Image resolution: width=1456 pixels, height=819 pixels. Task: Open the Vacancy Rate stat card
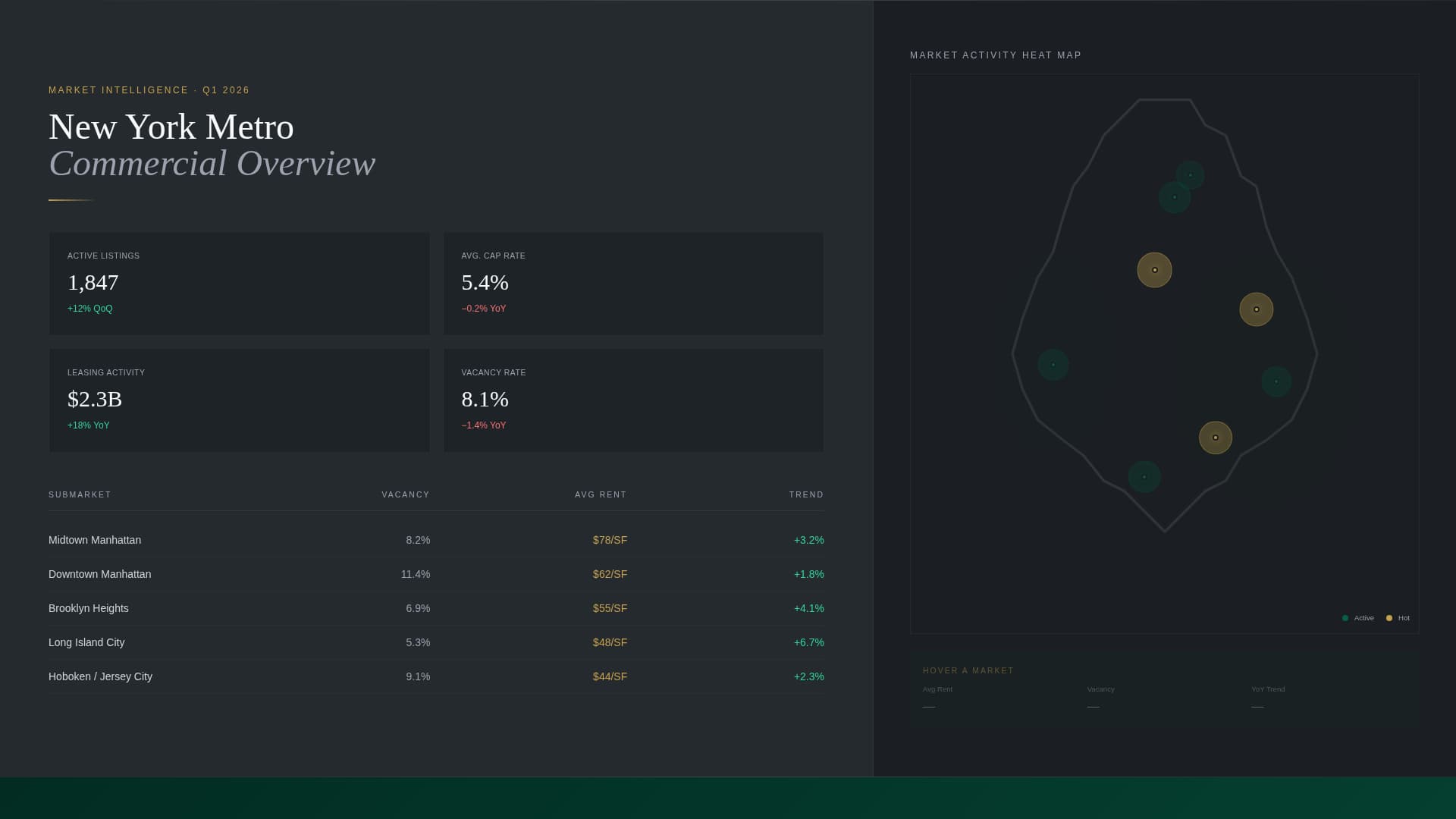click(633, 400)
